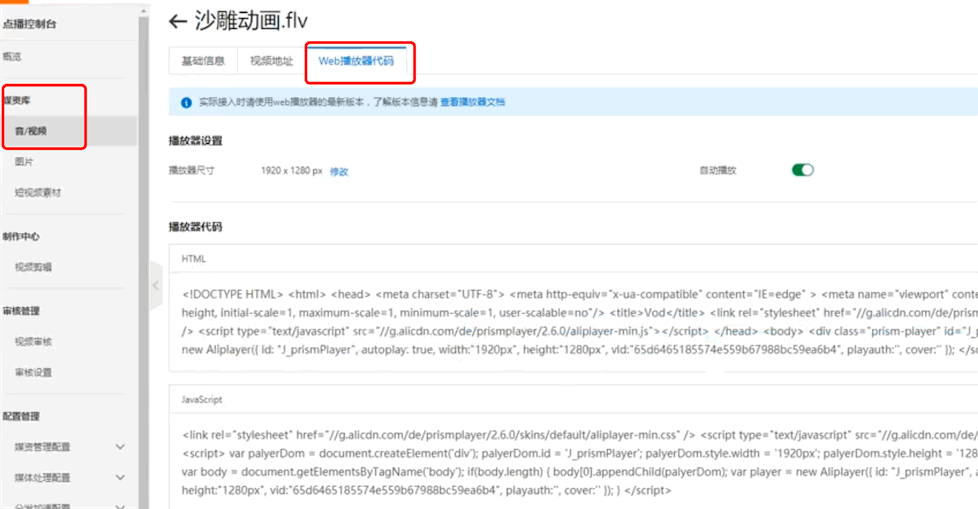
Task: Open 视频审核 under 审核管理
Action: coord(33,341)
